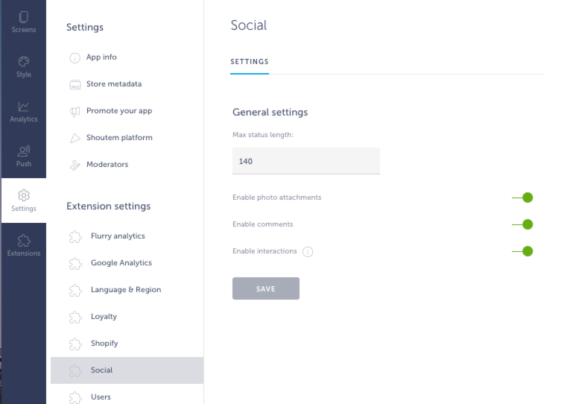Click the Store metadata shop icon
The height and width of the screenshot is (404, 570).
75,84
